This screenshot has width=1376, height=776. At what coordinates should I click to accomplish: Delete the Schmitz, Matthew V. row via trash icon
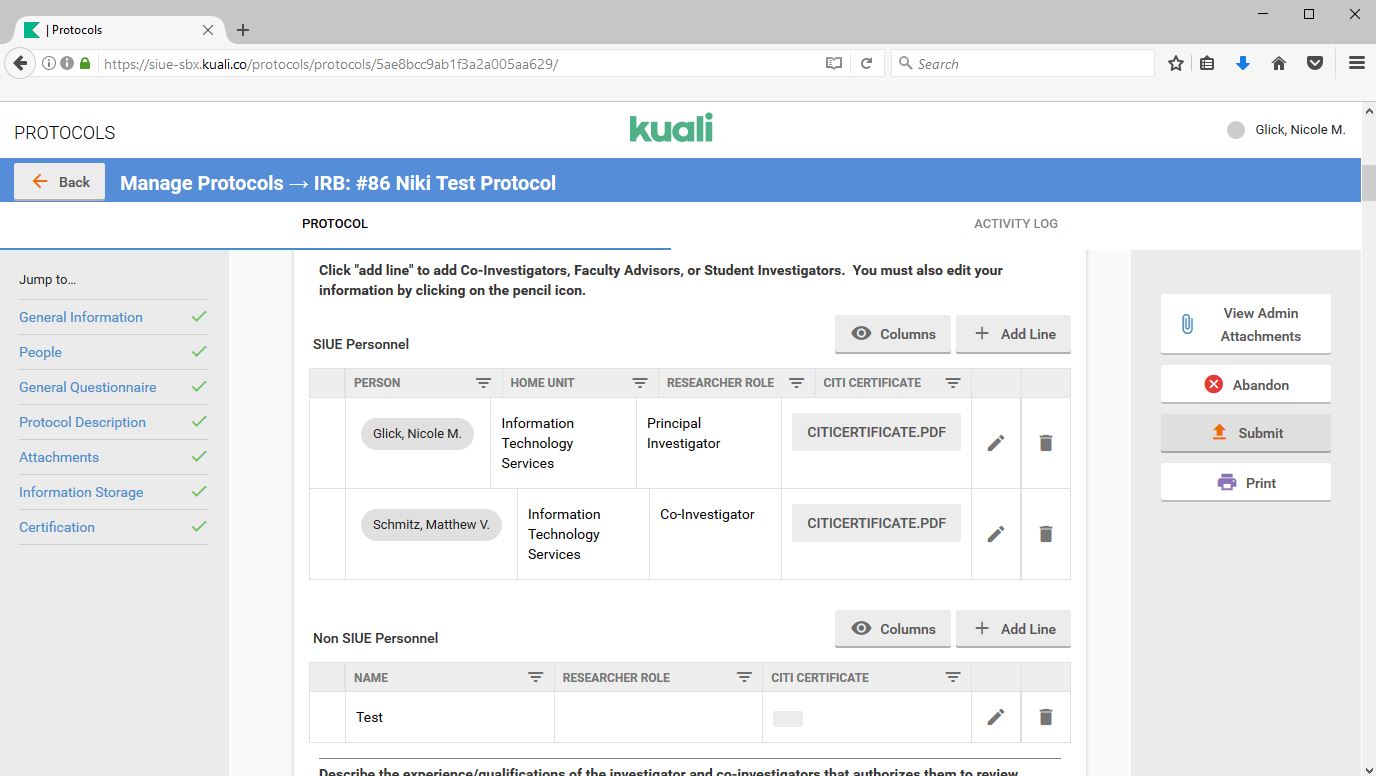(x=1045, y=534)
